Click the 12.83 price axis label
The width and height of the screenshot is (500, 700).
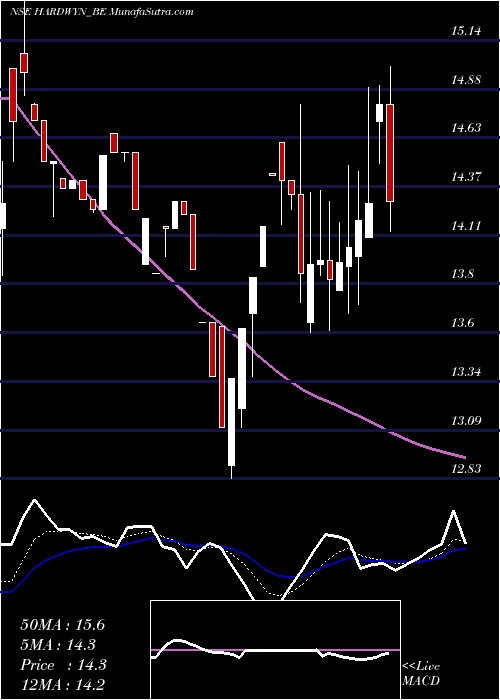pyautogui.click(x=466, y=469)
